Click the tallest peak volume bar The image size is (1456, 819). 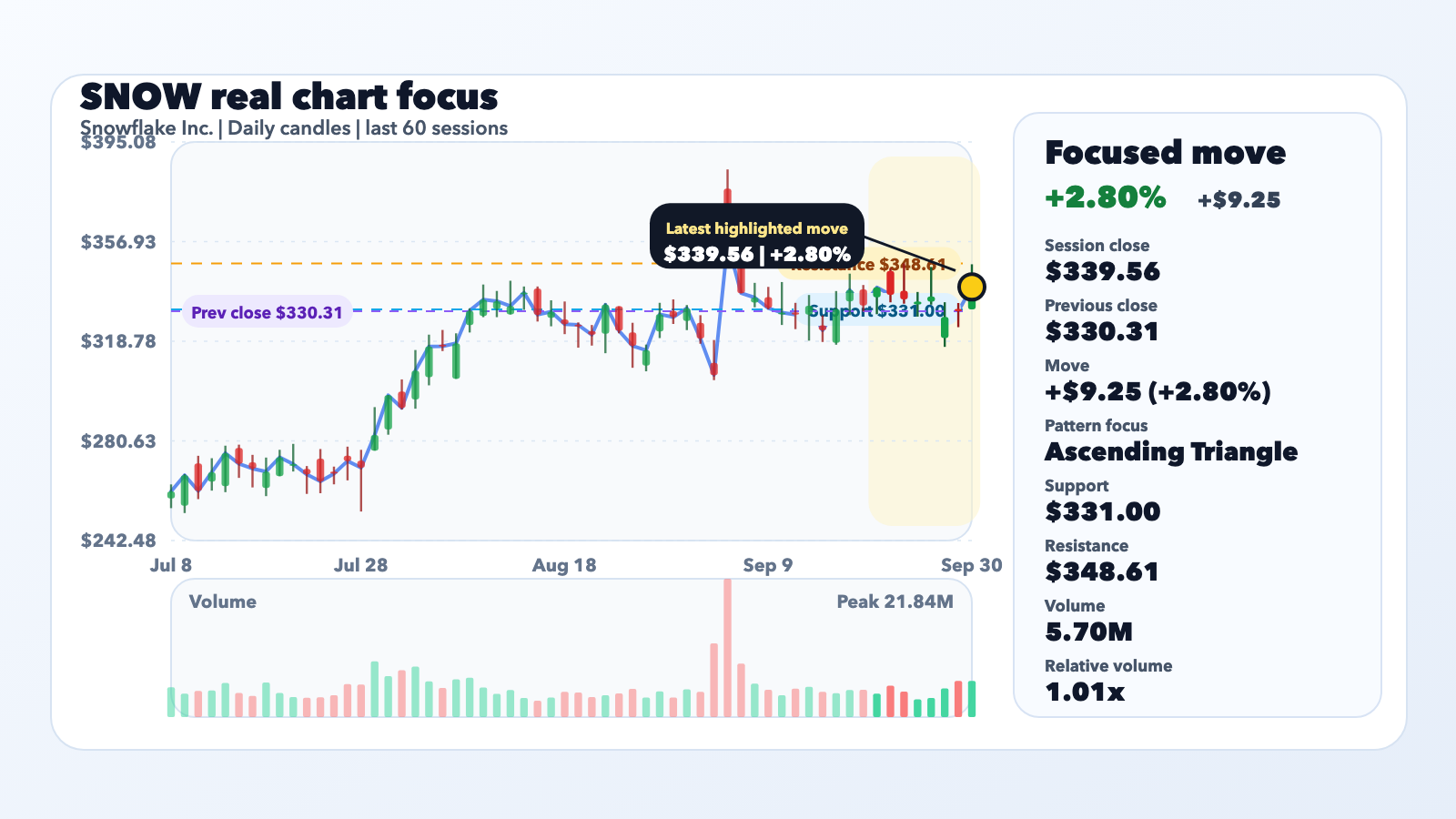click(727, 648)
